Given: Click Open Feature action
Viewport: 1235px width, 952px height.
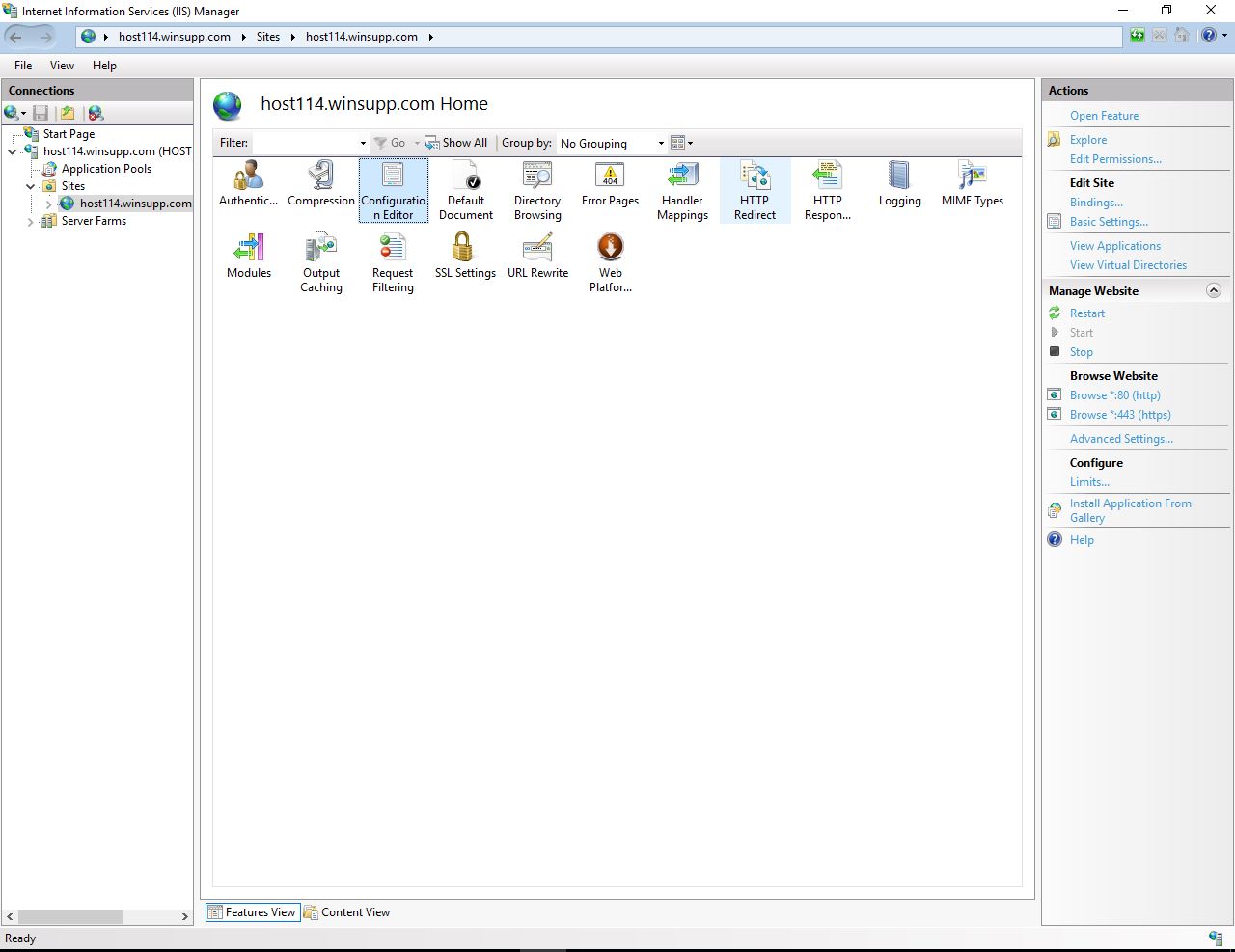Looking at the screenshot, I should (x=1104, y=116).
